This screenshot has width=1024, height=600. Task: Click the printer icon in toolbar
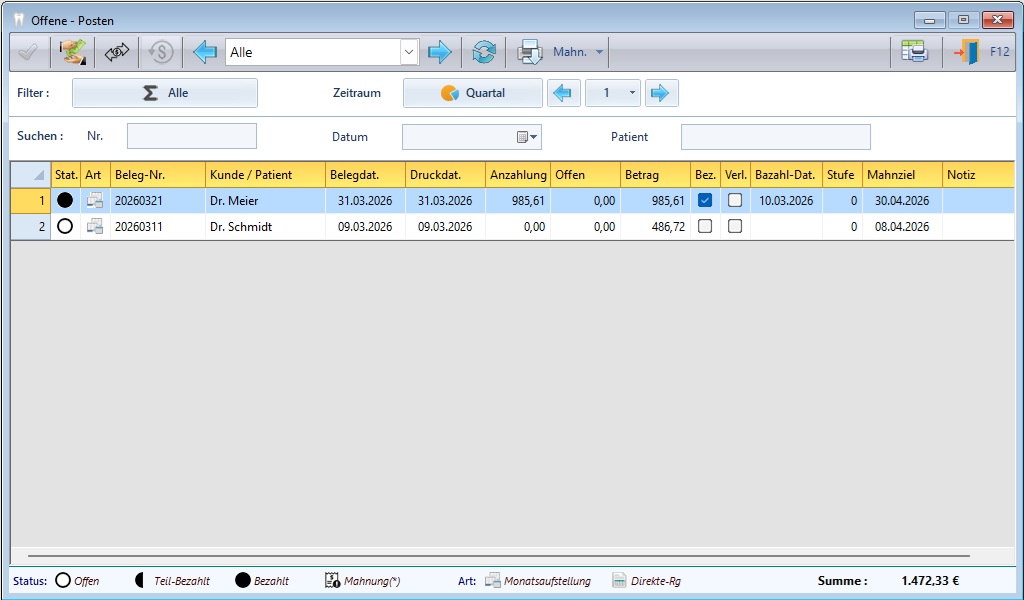(529, 52)
